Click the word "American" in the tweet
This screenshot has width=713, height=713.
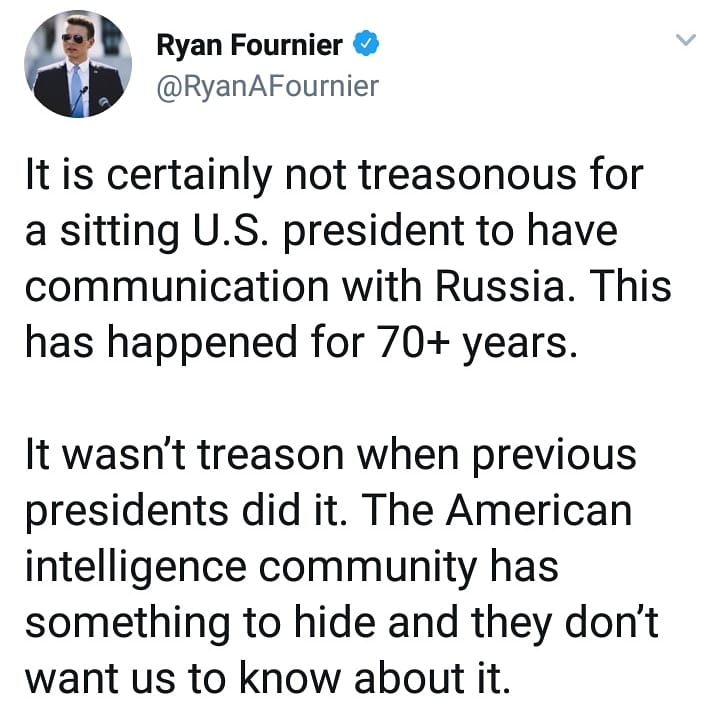540,511
